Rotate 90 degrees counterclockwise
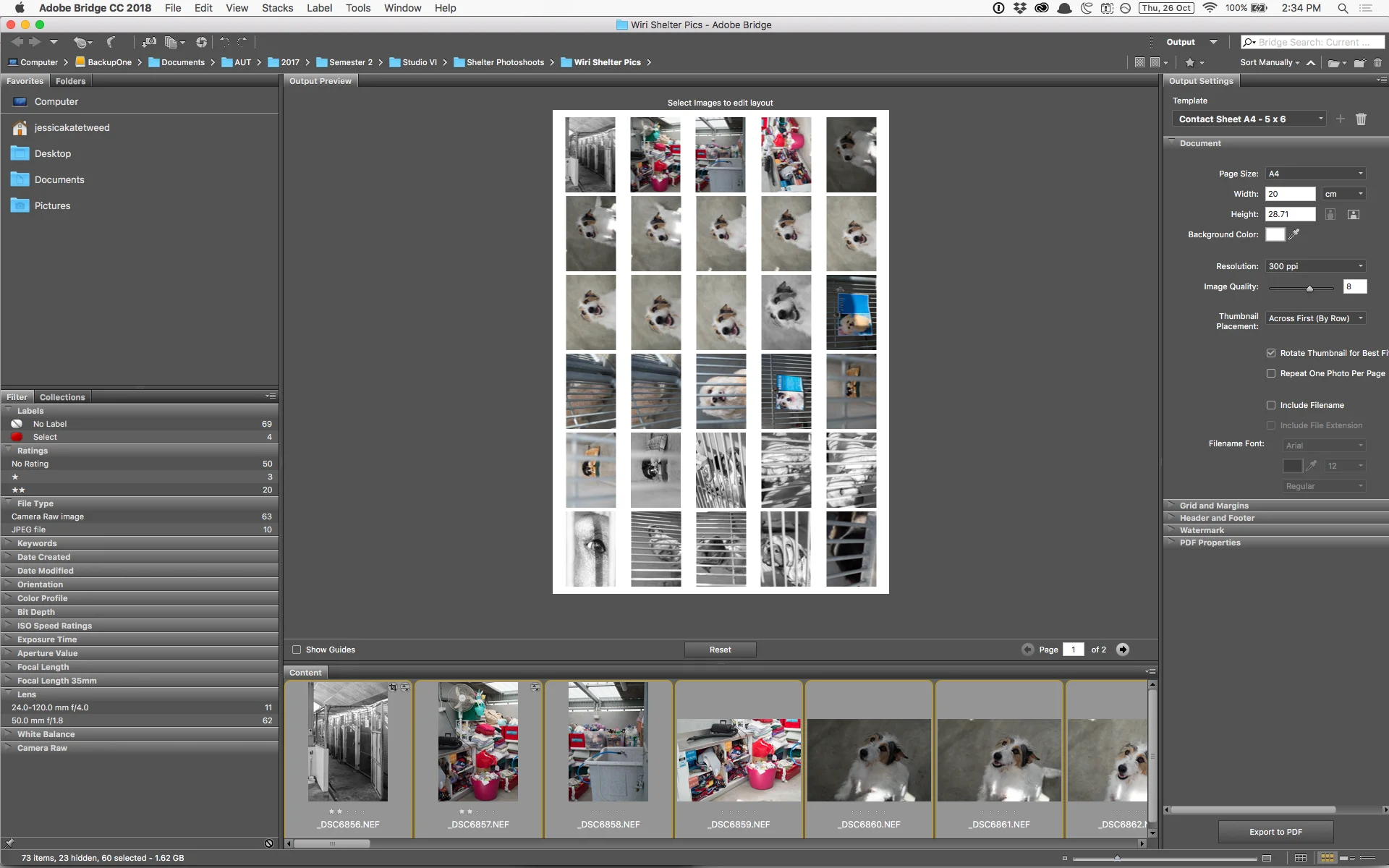The height and width of the screenshot is (868, 1389). [x=224, y=42]
